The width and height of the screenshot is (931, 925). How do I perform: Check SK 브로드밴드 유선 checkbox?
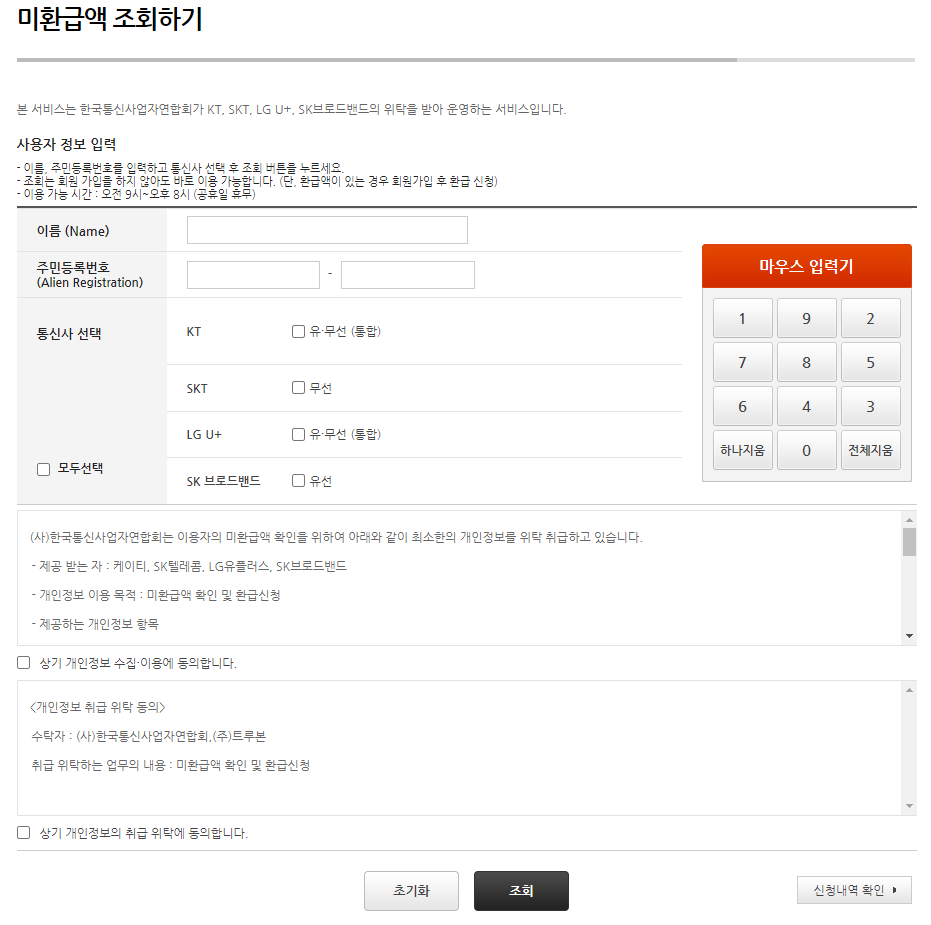(298, 480)
